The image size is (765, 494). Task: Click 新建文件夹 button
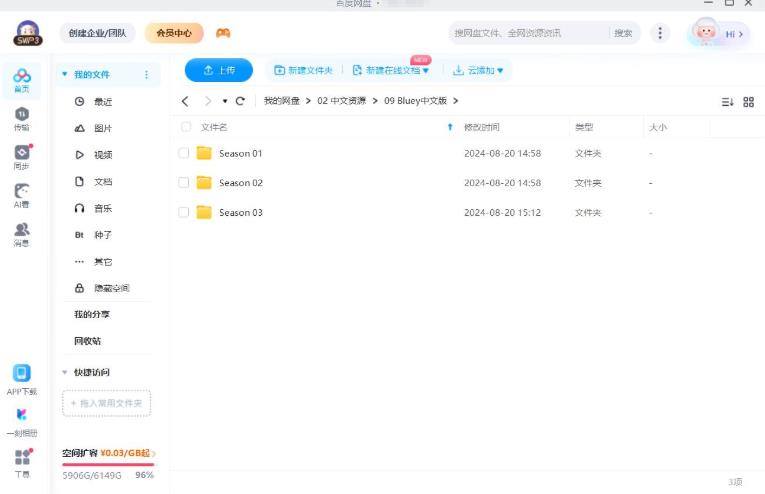pos(303,70)
